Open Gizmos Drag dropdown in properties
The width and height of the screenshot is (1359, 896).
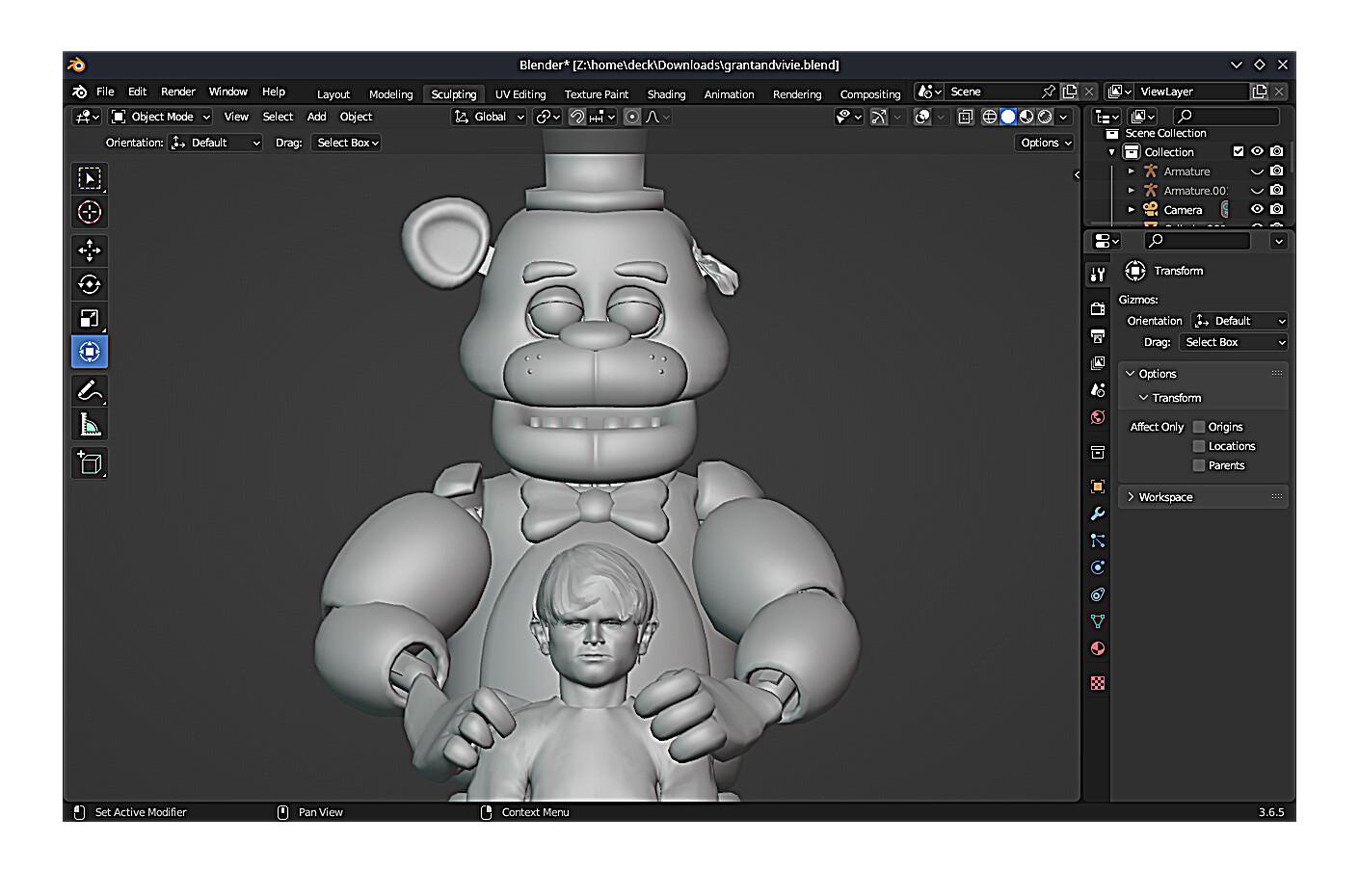pyautogui.click(x=1234, y=342)
